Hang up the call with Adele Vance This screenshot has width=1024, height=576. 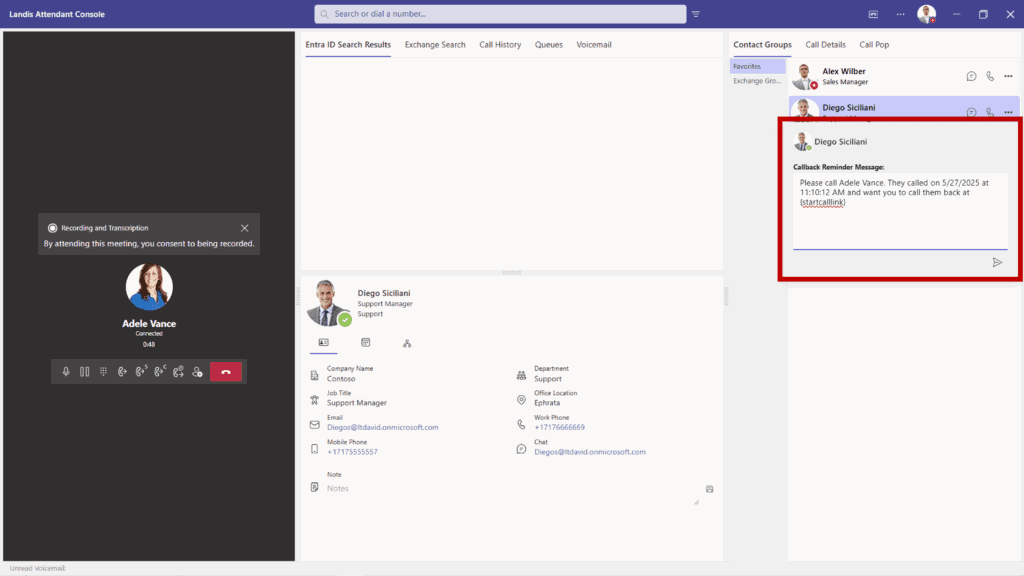[x=226, y=372]
